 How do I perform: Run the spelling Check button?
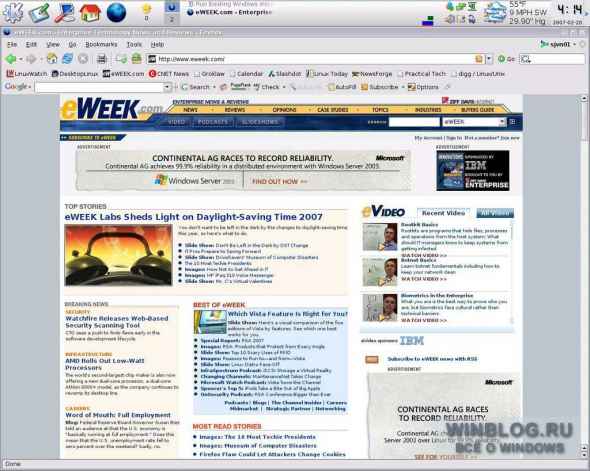[x=267, y=87]
